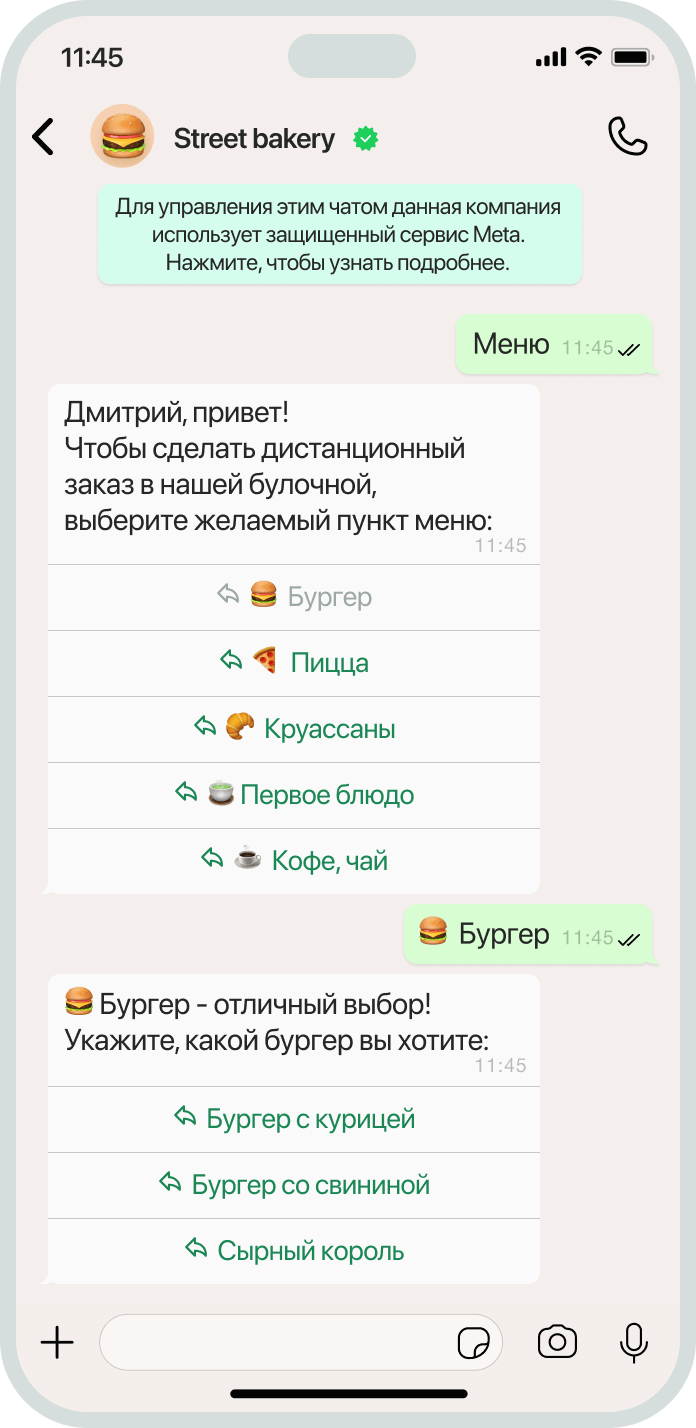Pick Бургер с курицей

click(x=294, y=1119)
